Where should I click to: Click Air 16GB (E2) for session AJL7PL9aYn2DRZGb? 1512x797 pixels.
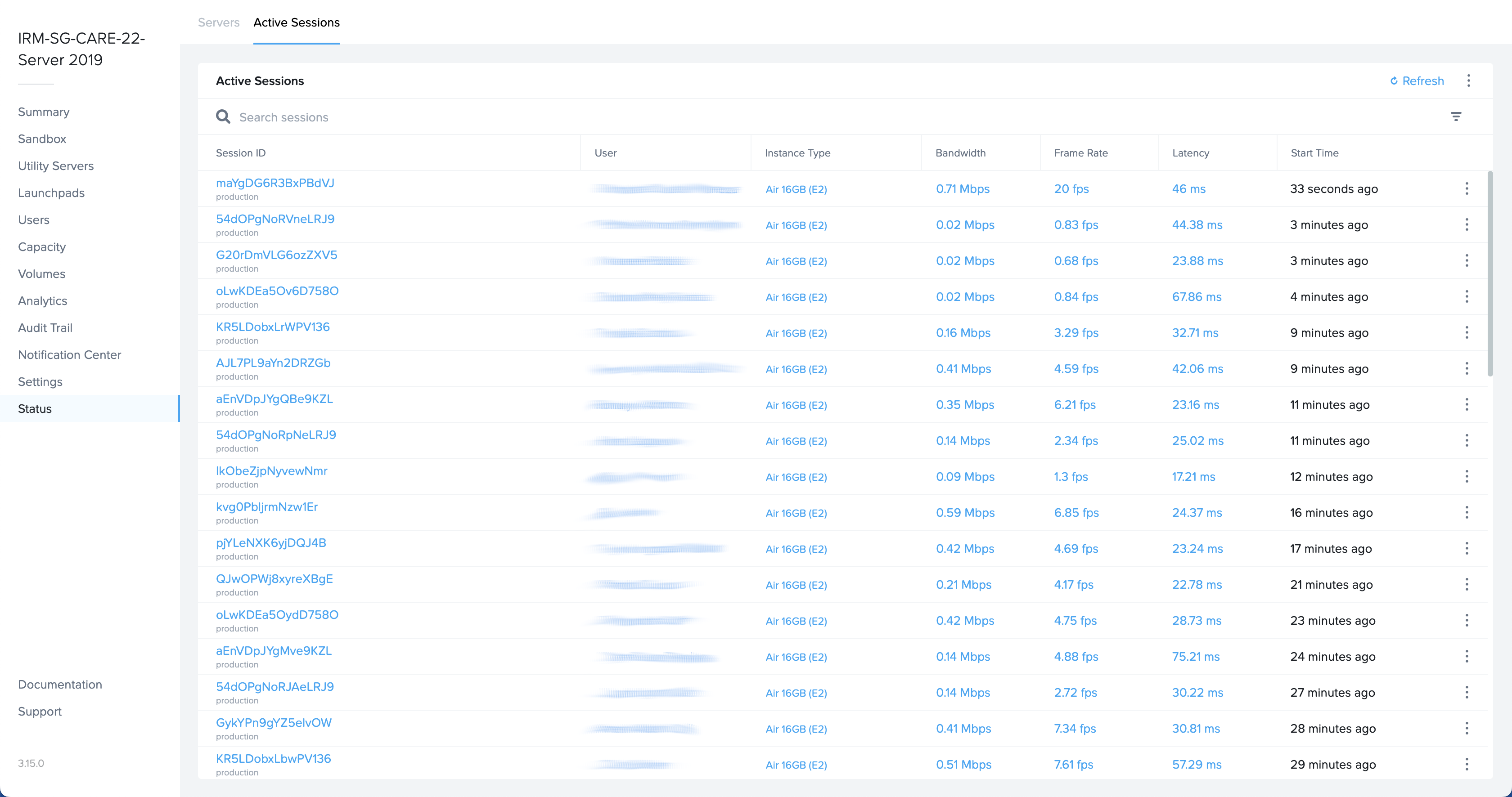[796, 369]
